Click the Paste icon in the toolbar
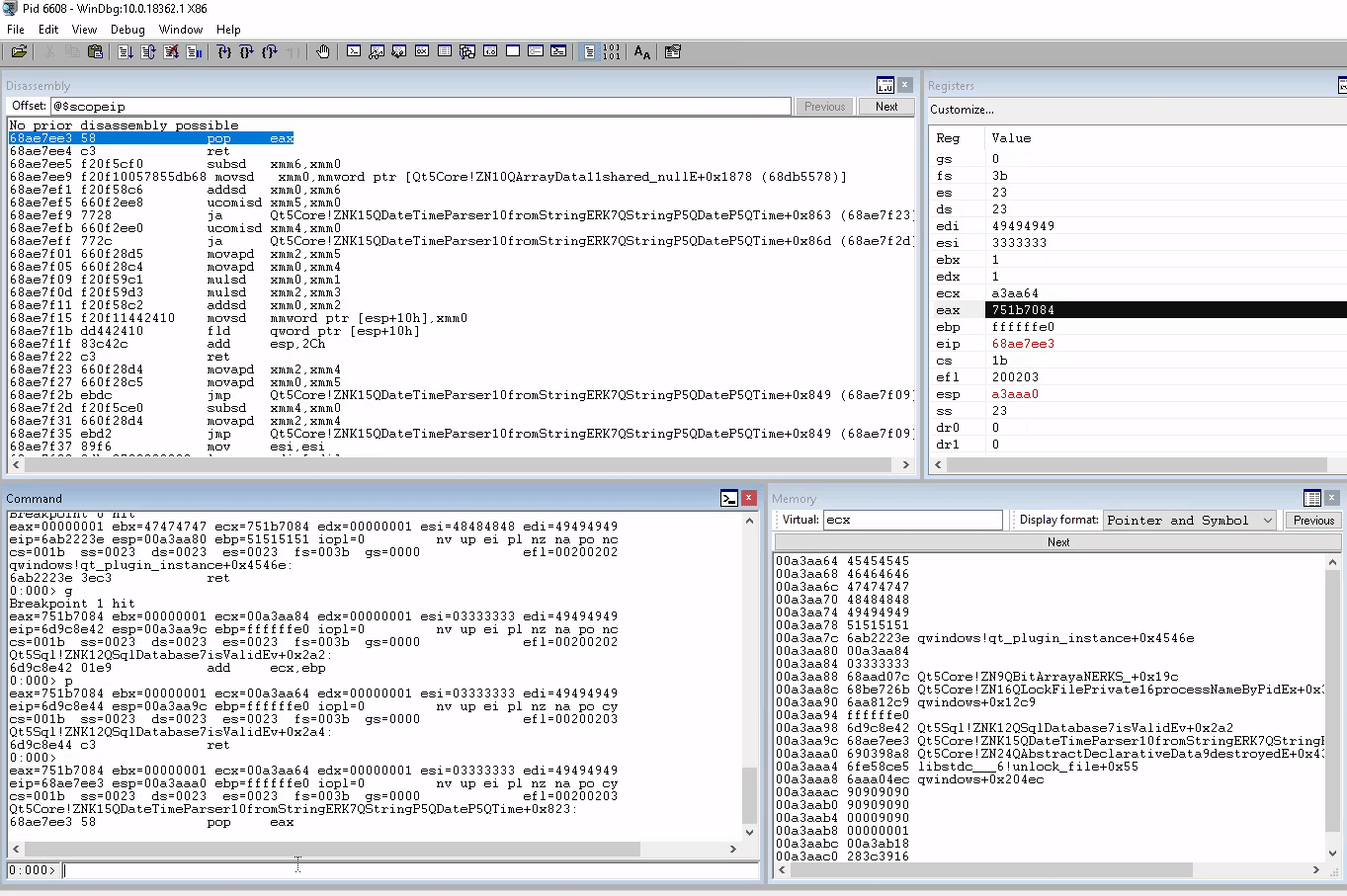The width and height of the screenshot is (1347, 896). (95, 51)
